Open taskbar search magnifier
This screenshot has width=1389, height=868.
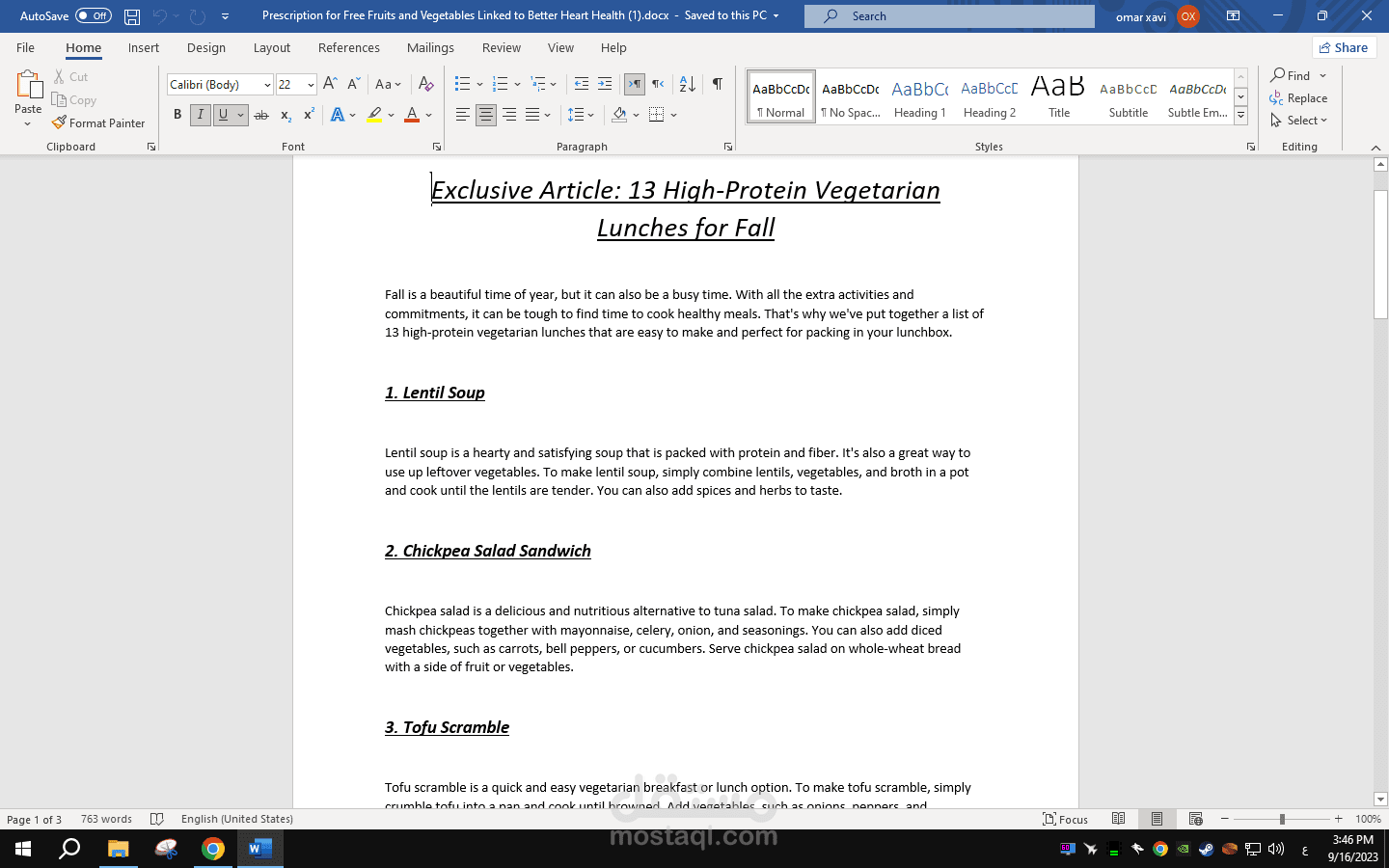tap(69, 849)
